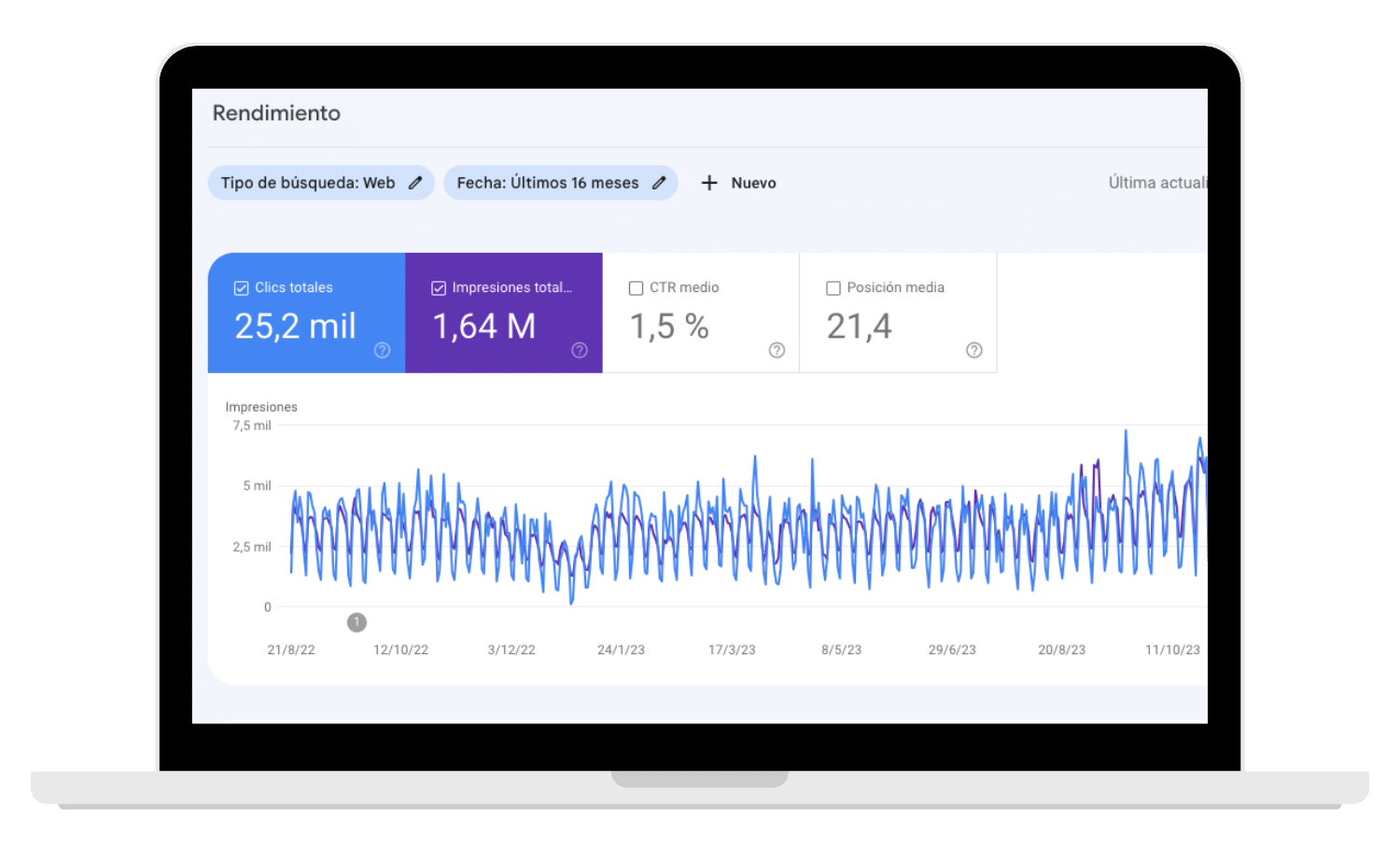Click the 3/12/22 date label
Image resolution: width=1400 pixels, height=852 pixels.
click(511, 649)
